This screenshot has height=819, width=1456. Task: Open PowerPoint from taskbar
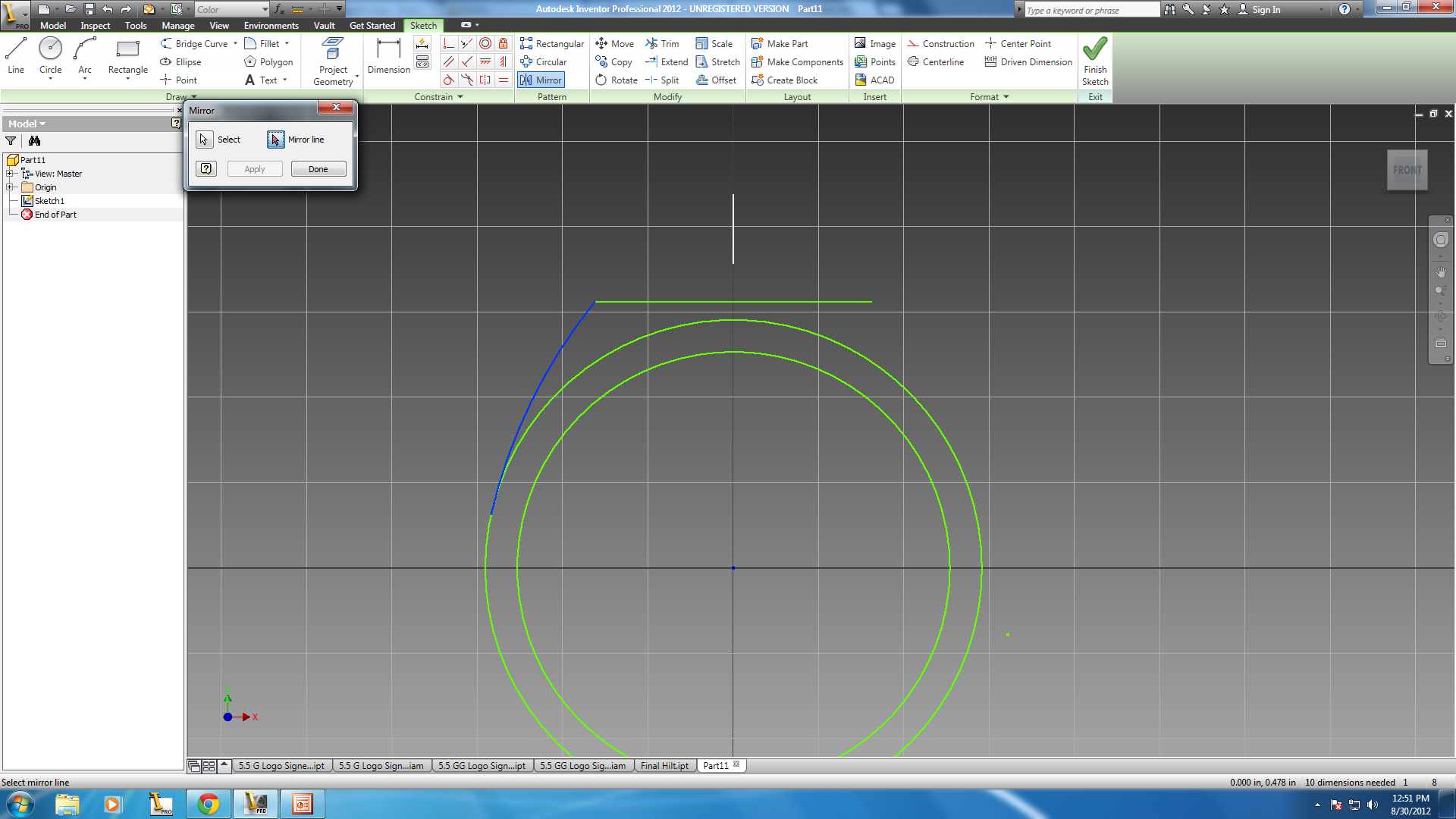(x=303, y=804)
